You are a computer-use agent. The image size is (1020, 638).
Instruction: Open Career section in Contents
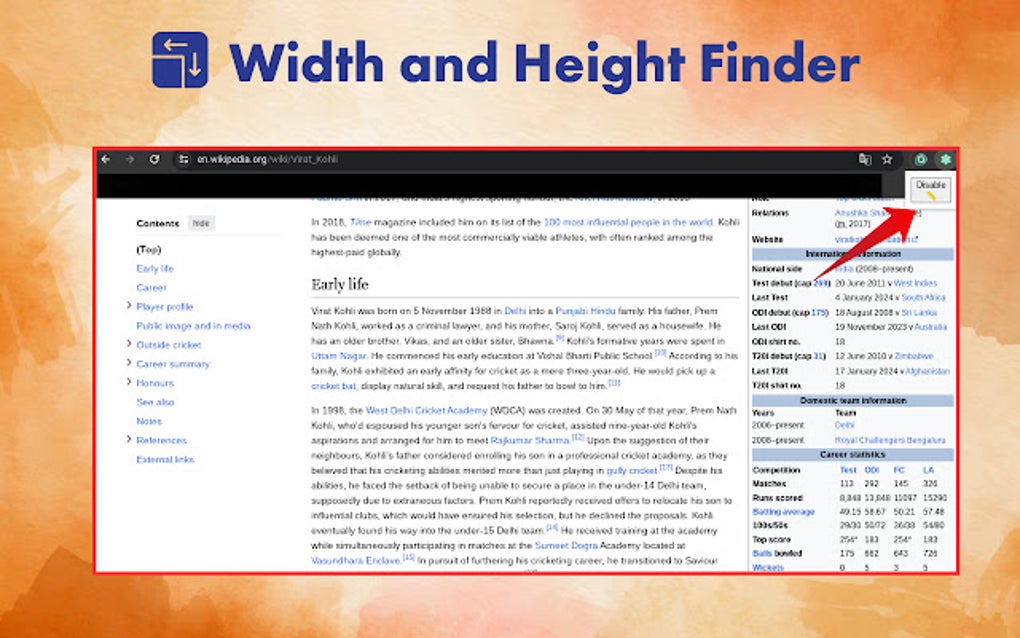(x=151, y=287)
